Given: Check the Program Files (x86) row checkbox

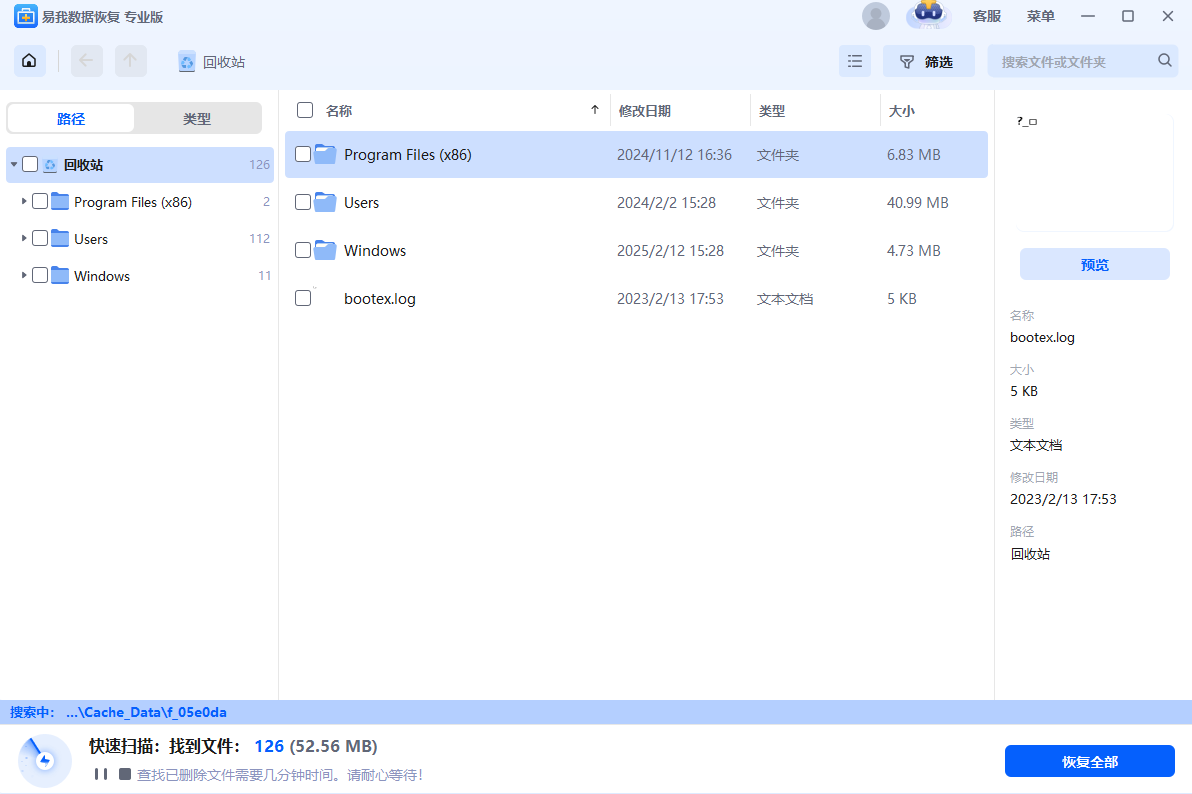Looking at the screenshot, I should click(x=303, y=155).
